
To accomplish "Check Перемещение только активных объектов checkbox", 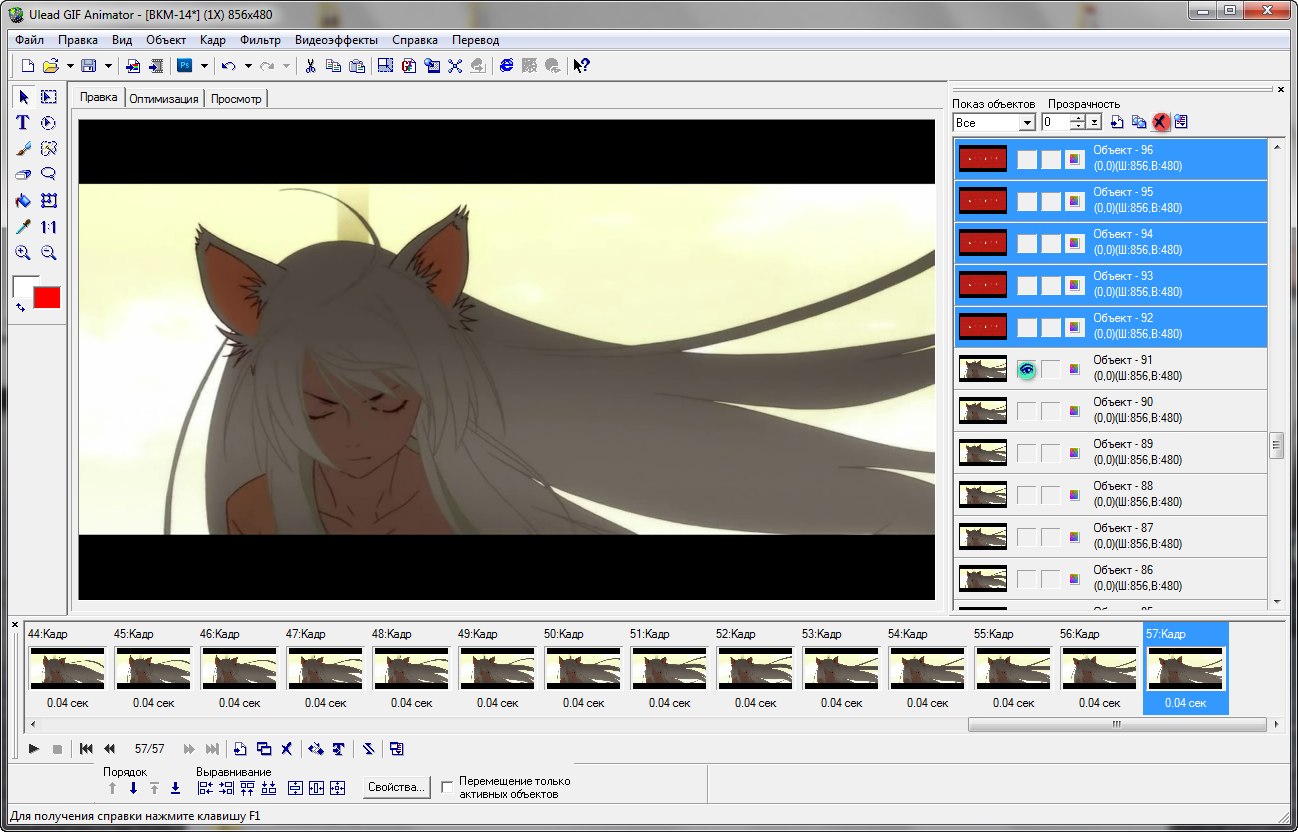I will [447, 787].
